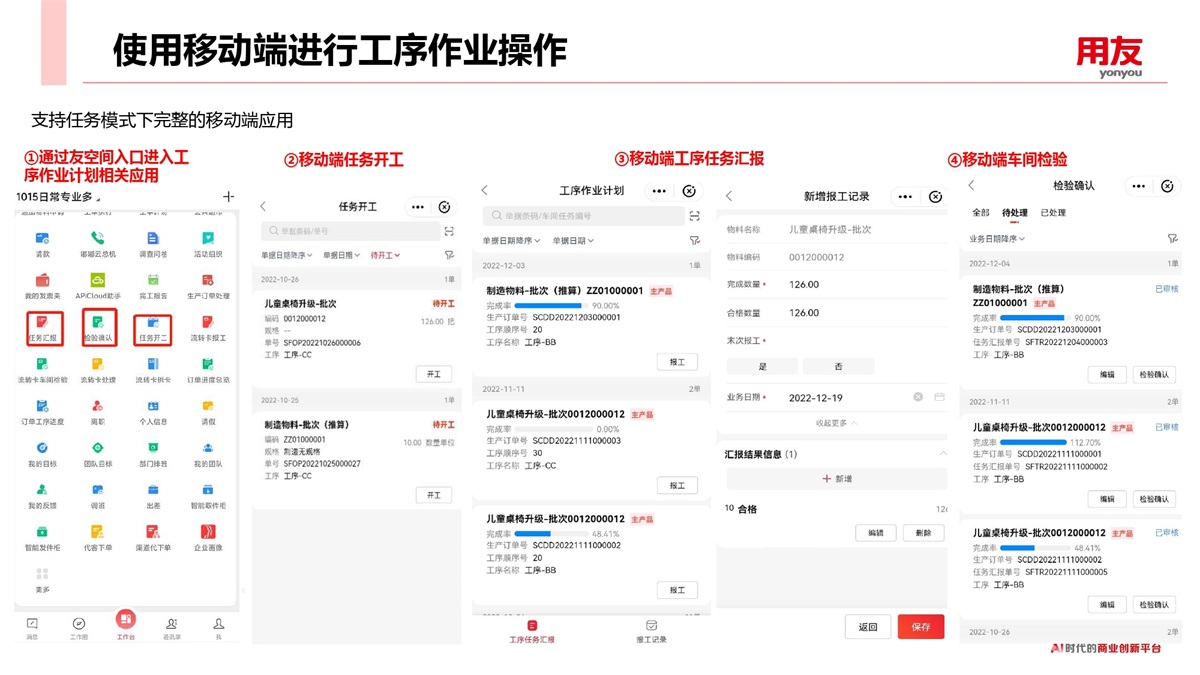The width and height of the screenshot is (1200, 675).
Task: Tap the 检验确认 app icon
Action: coord(98,328)
